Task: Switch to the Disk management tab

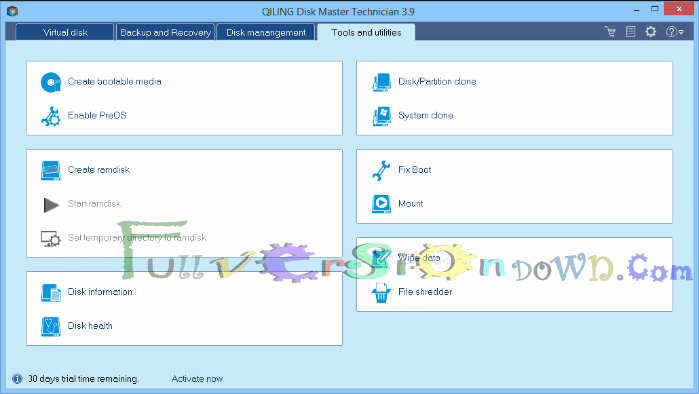Action: tap(266, 32)
